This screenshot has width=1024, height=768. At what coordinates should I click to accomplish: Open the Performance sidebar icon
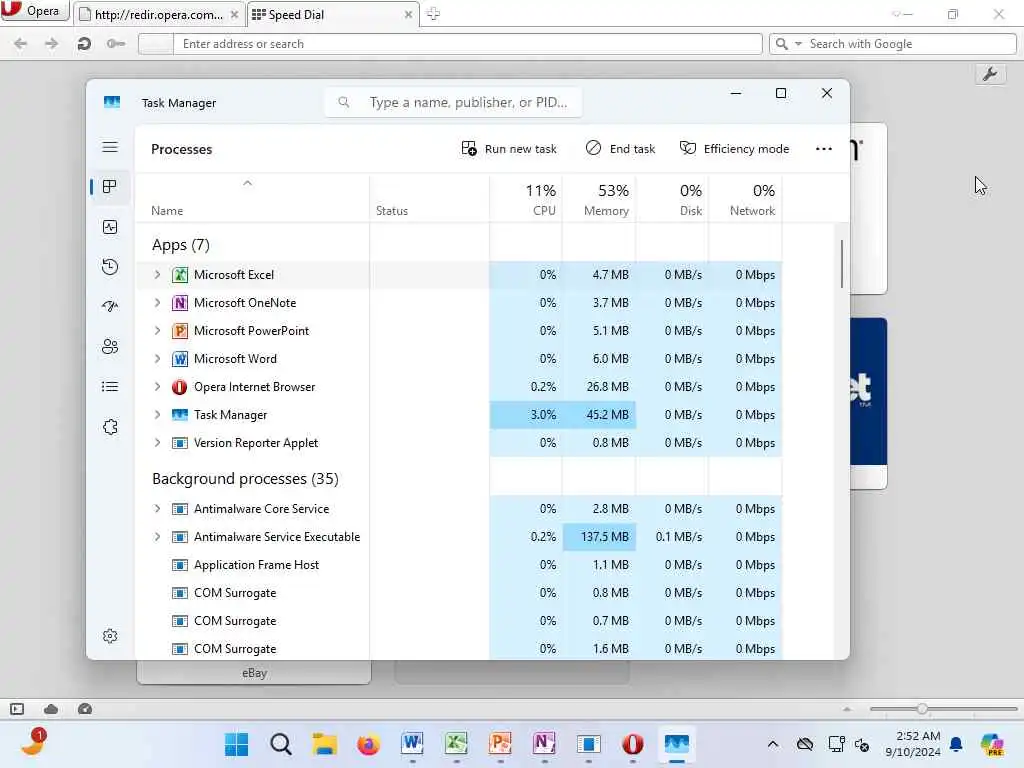(110, 227)
